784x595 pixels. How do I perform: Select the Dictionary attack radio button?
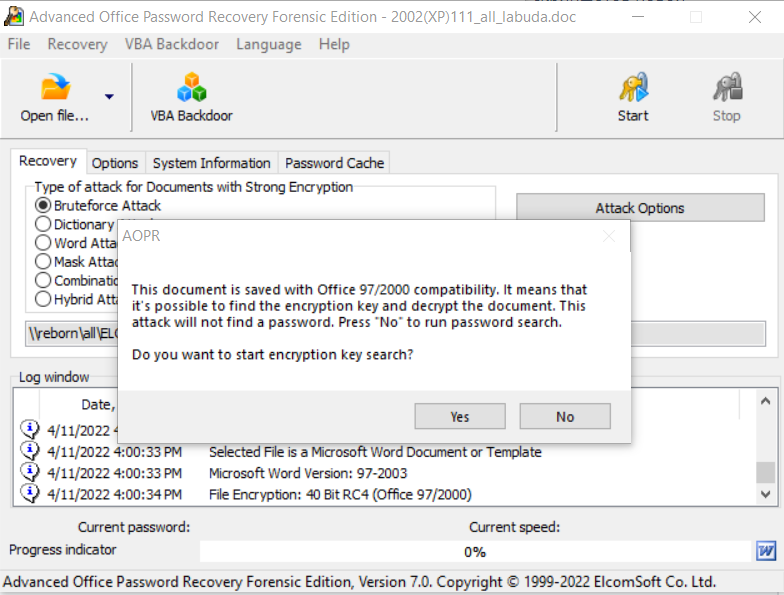pyautogui.click(x=43, y=224)
